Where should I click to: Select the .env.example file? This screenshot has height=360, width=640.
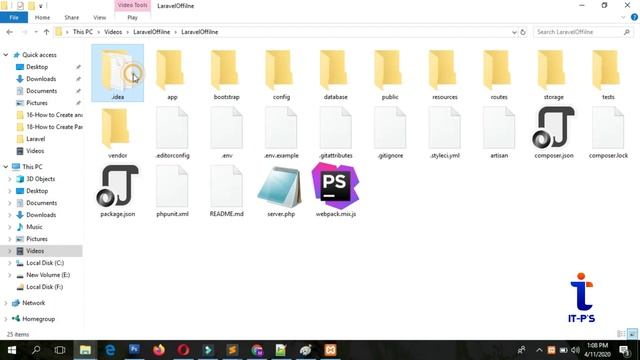point(281,133)
